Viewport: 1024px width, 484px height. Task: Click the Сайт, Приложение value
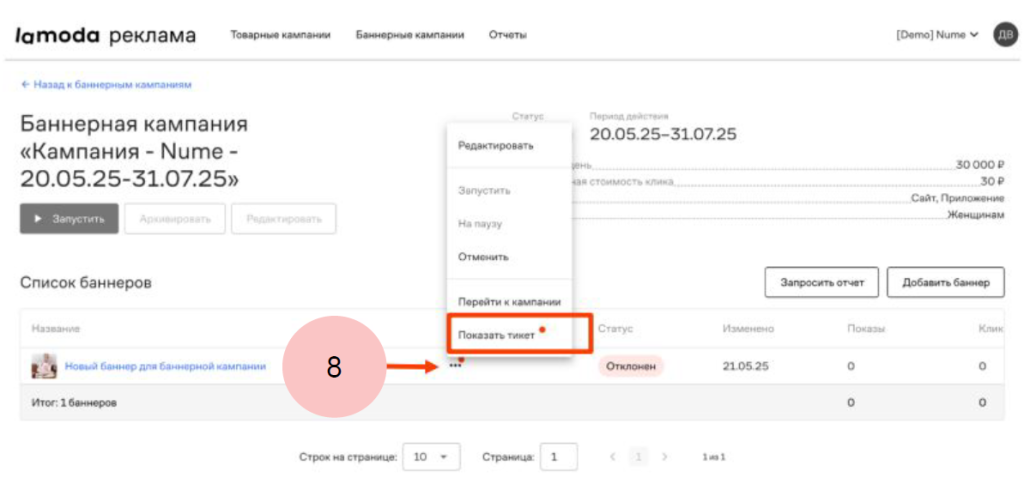coord(958,198)
